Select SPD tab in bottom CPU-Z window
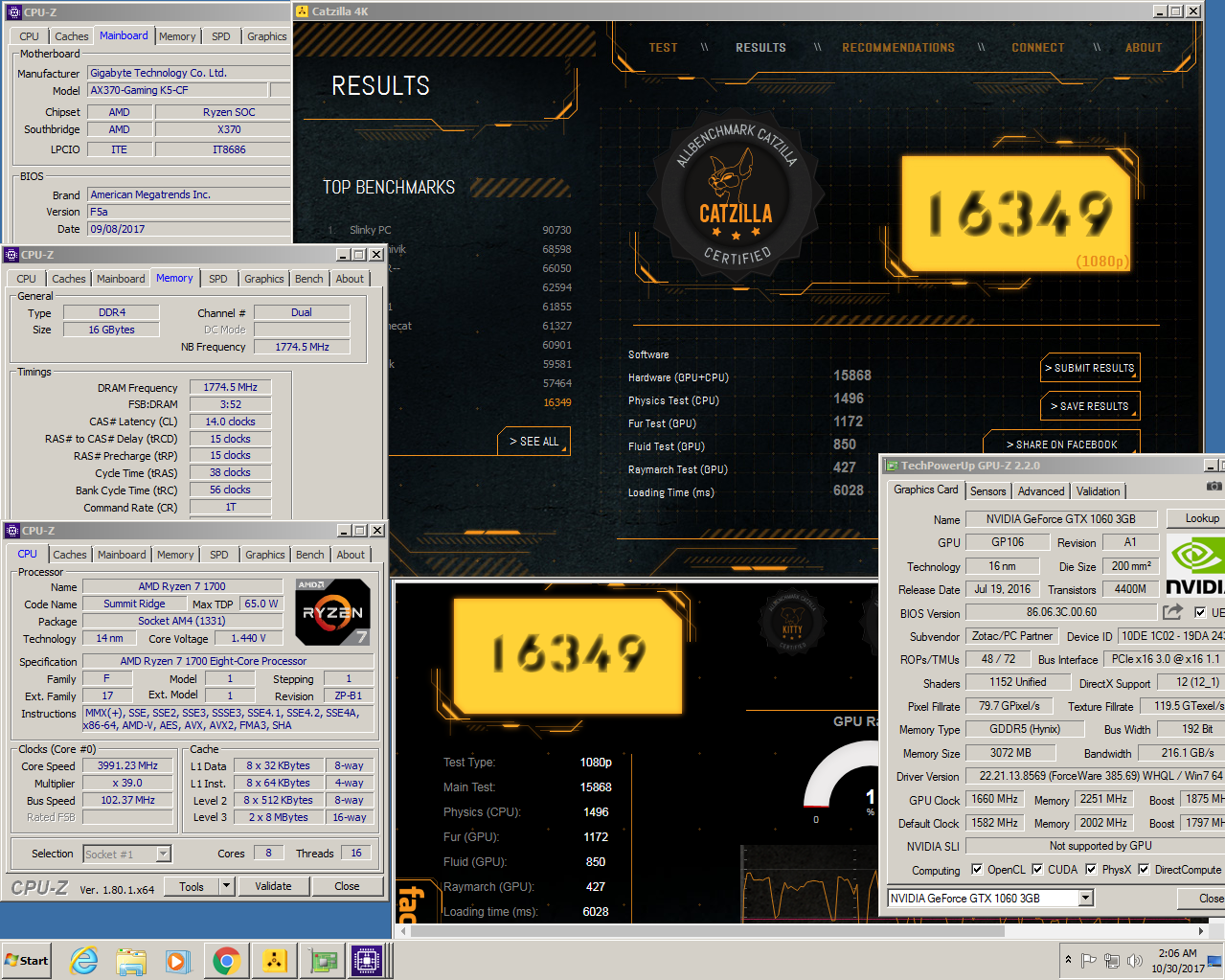Image resolution: width=1225 pixels, height=980 pixels. coord(219,555)
